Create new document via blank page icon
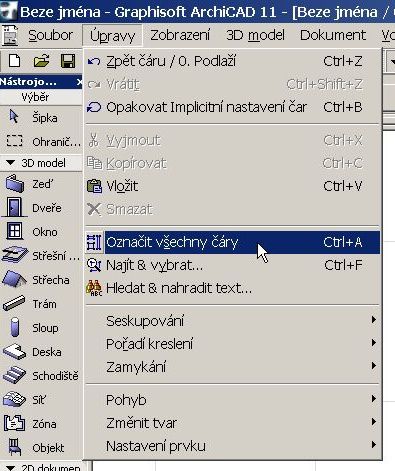 click(x=15, y=61)
